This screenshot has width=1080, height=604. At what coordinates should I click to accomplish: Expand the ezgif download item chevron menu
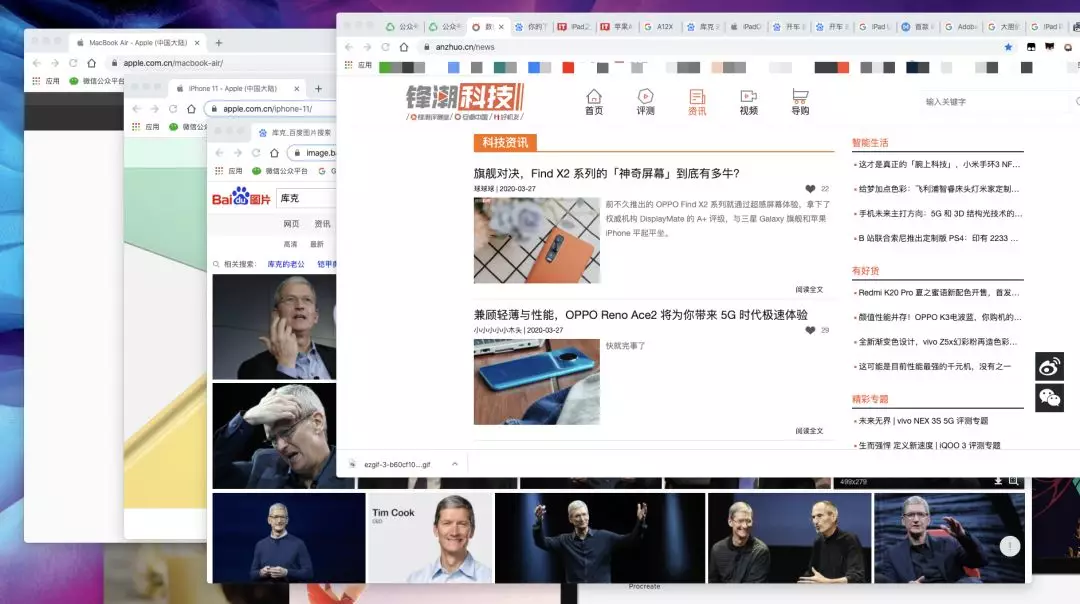pos(455,464)
